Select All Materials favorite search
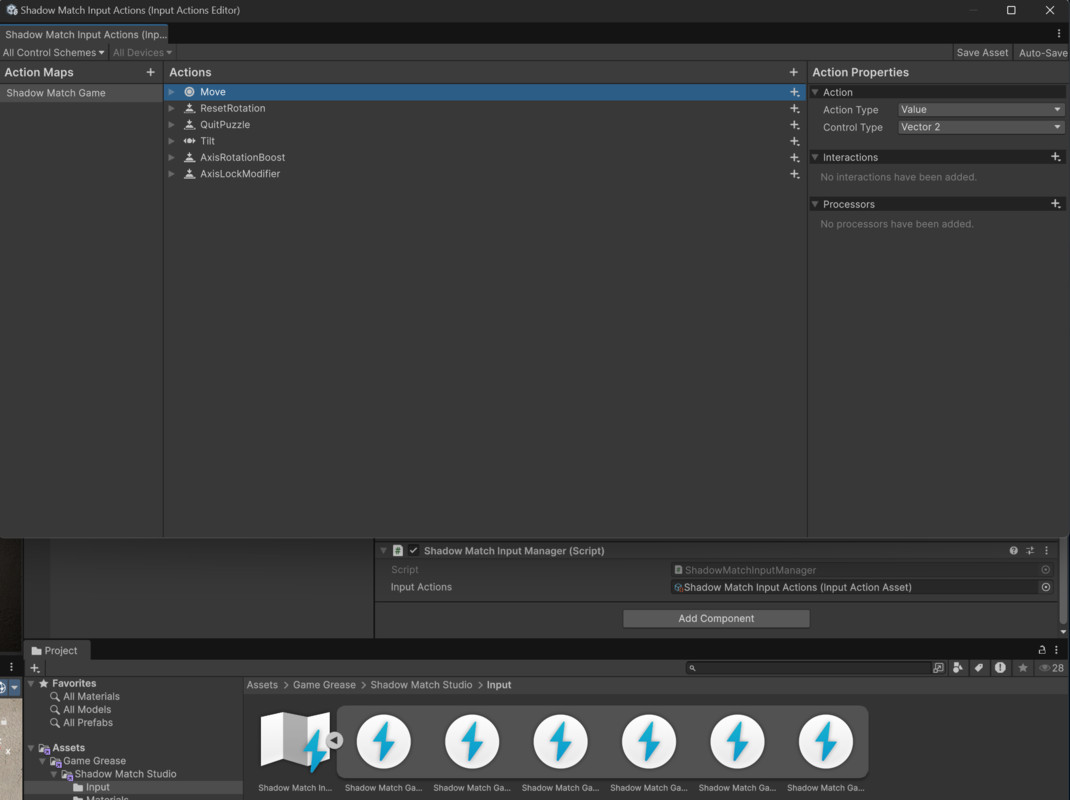Viewport: 1070px width, 800px height. point(91,696)
